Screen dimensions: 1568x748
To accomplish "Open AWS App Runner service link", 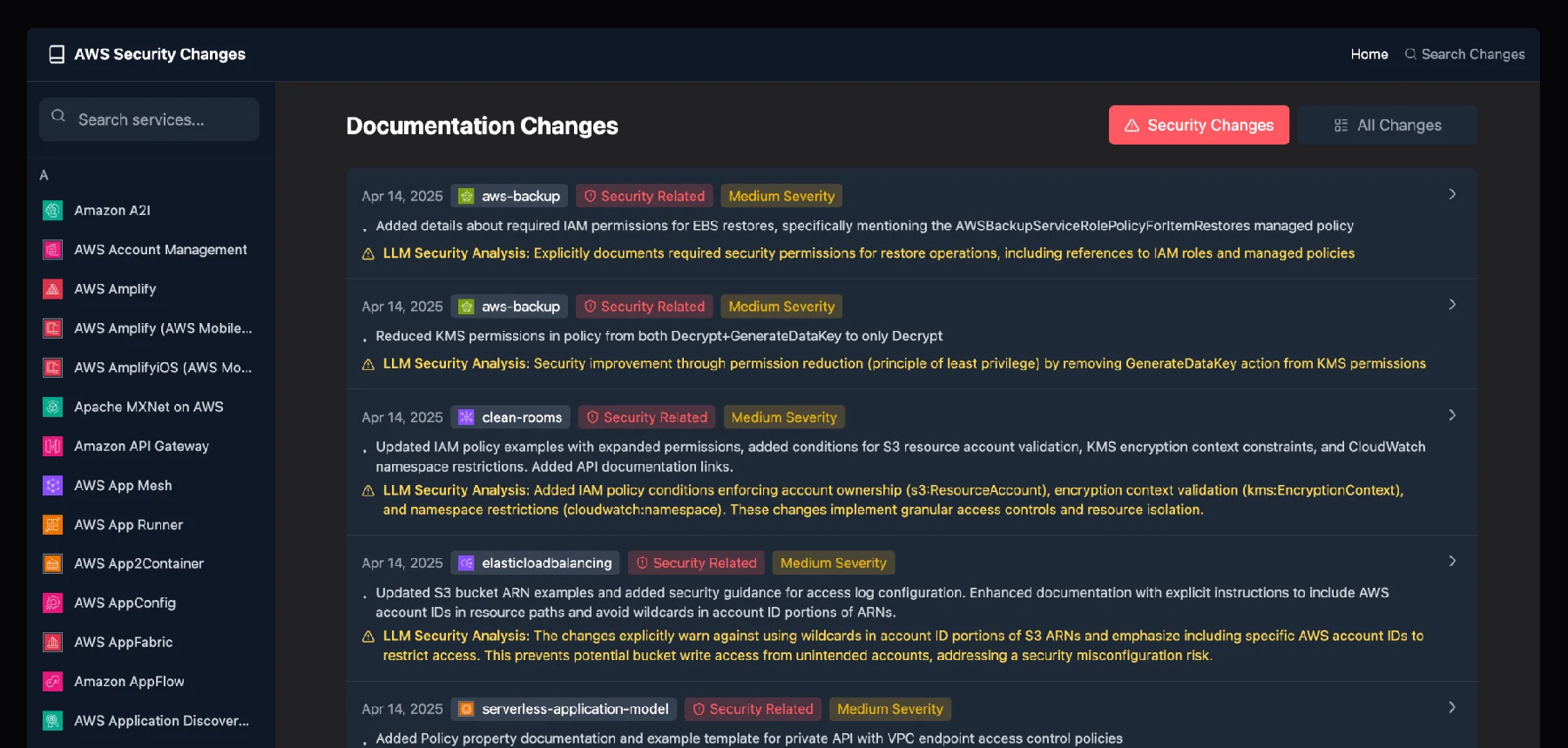I will (128, 524).
